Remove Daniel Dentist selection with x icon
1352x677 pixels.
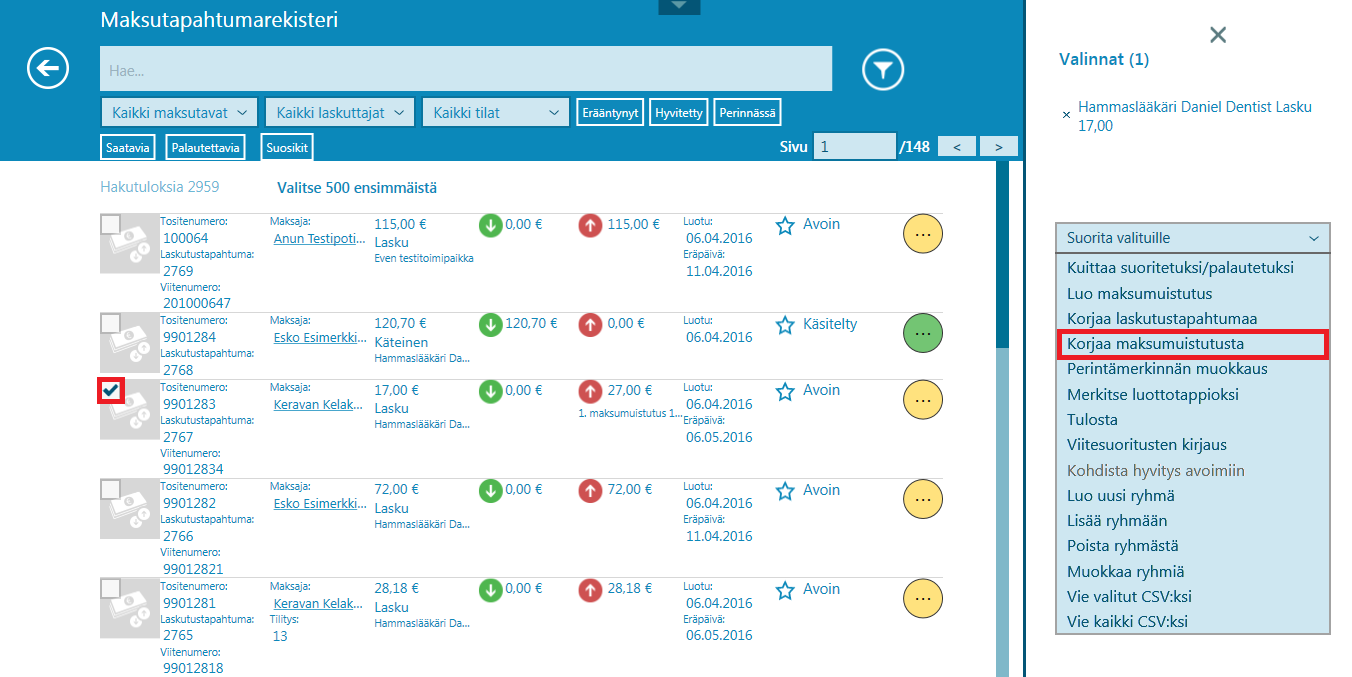point(1066,115)
